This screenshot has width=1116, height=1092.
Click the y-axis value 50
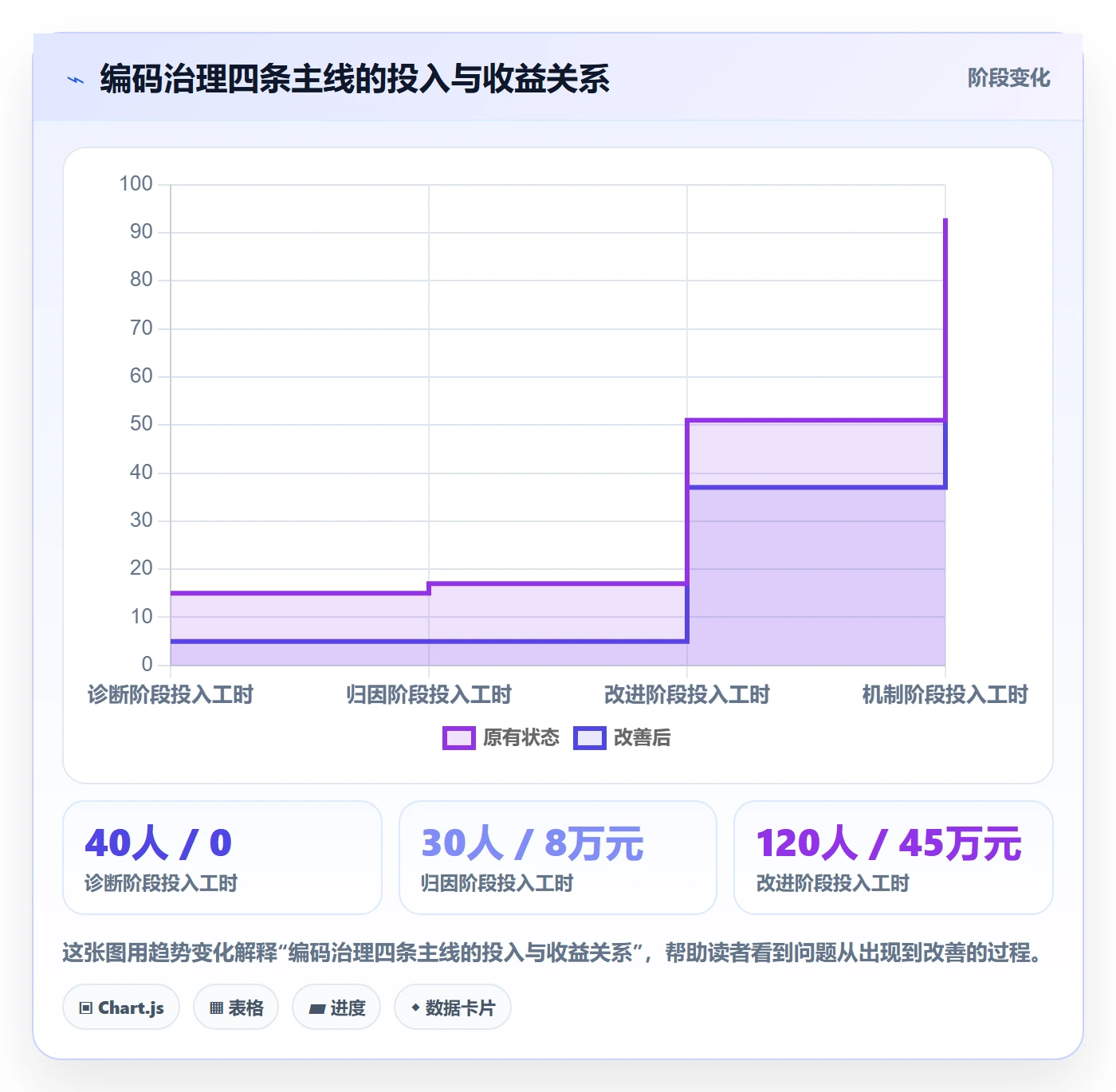[141, 424]
